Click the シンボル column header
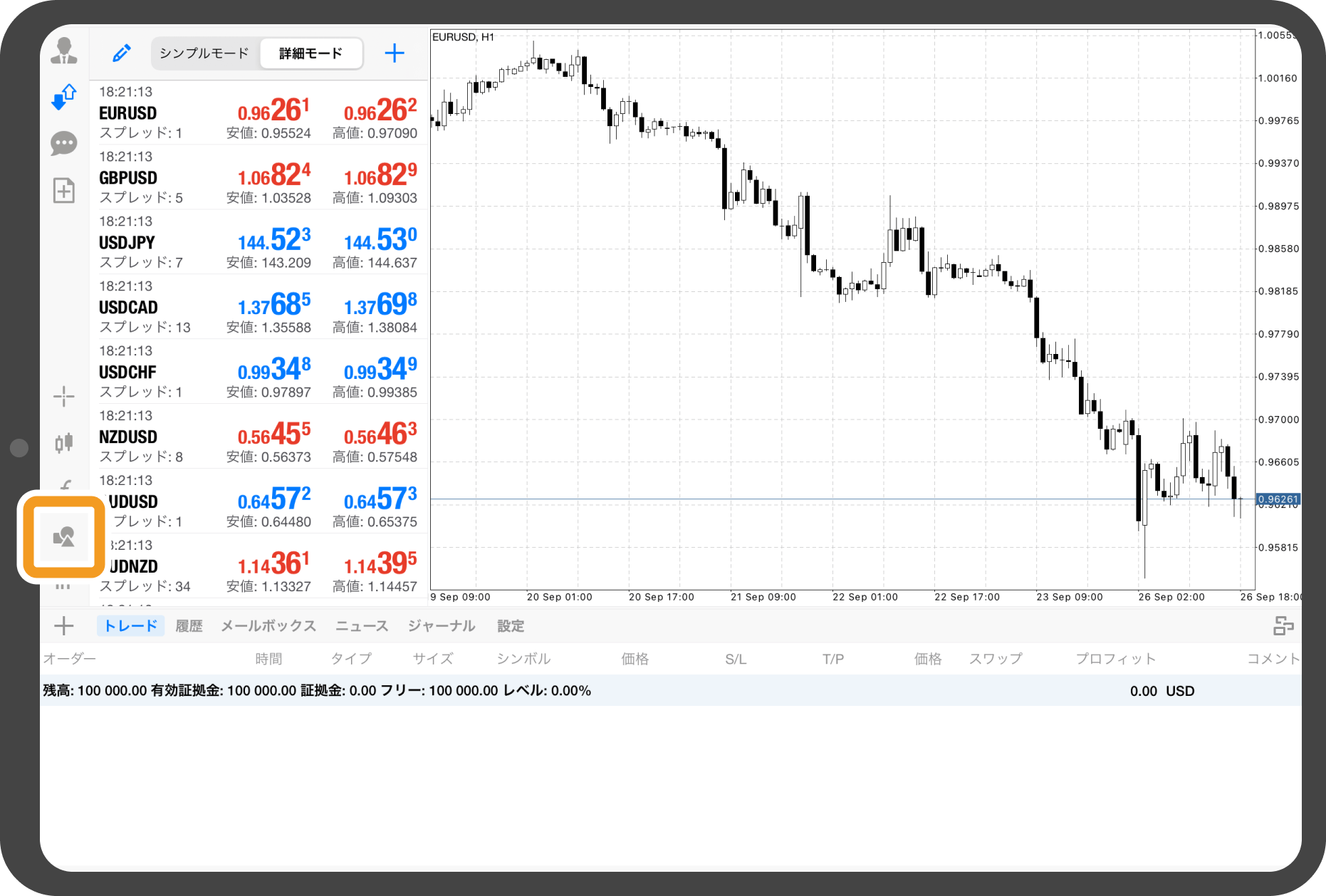1326x896 pixels. (523, 659)
